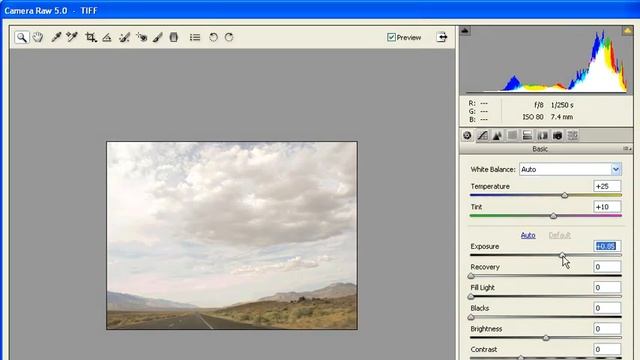Switch to the HSL / Grayscale tab

point(512,136)
